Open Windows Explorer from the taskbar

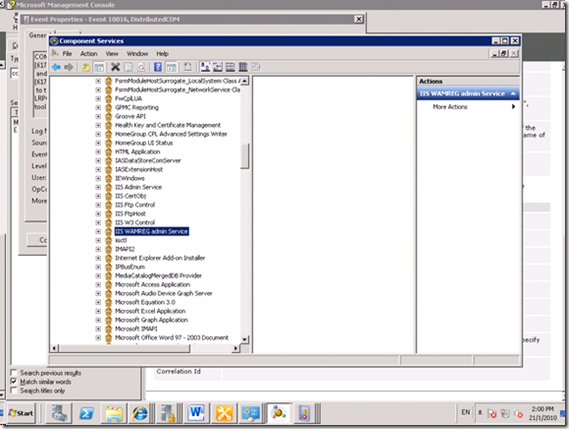coord(114,413)
